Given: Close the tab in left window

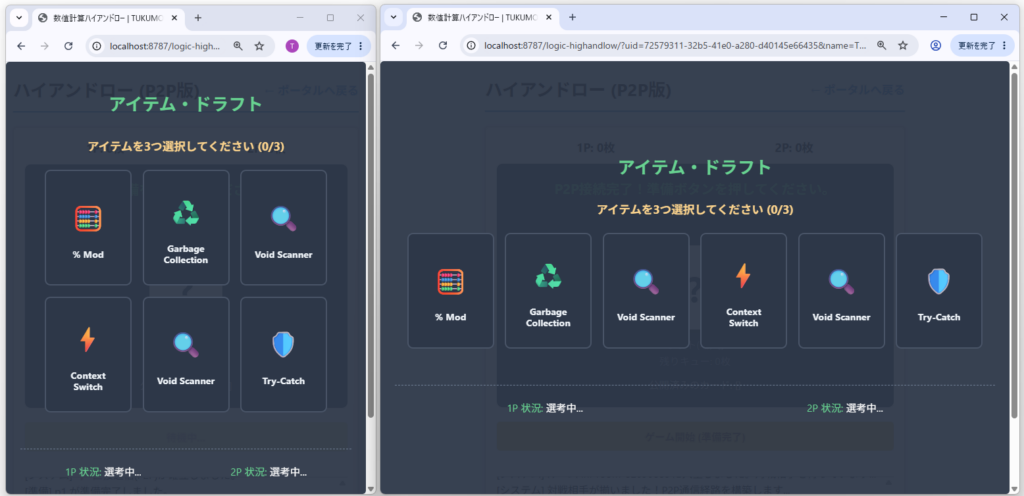Looking at the screenshot, I should (174, 18).
